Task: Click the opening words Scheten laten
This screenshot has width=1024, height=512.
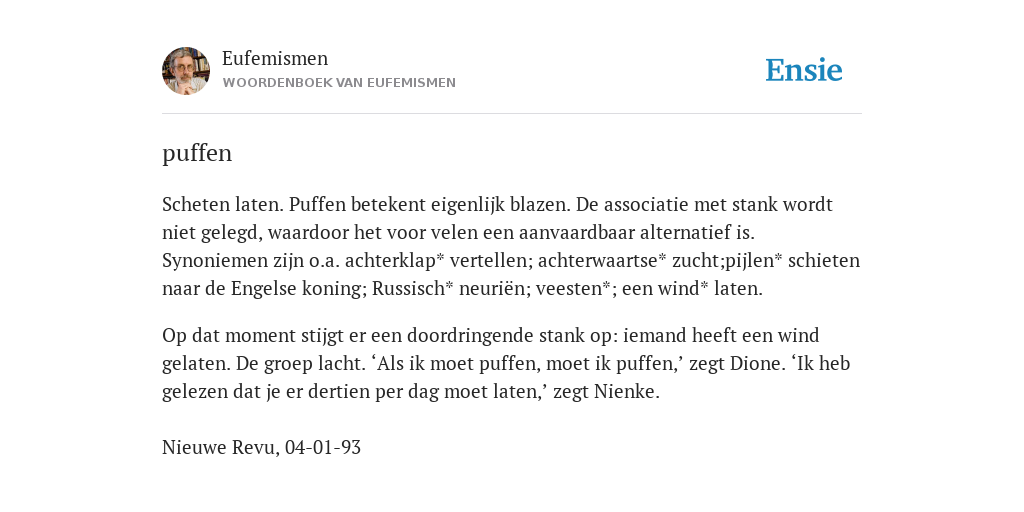Action: (x=223, y=204)
